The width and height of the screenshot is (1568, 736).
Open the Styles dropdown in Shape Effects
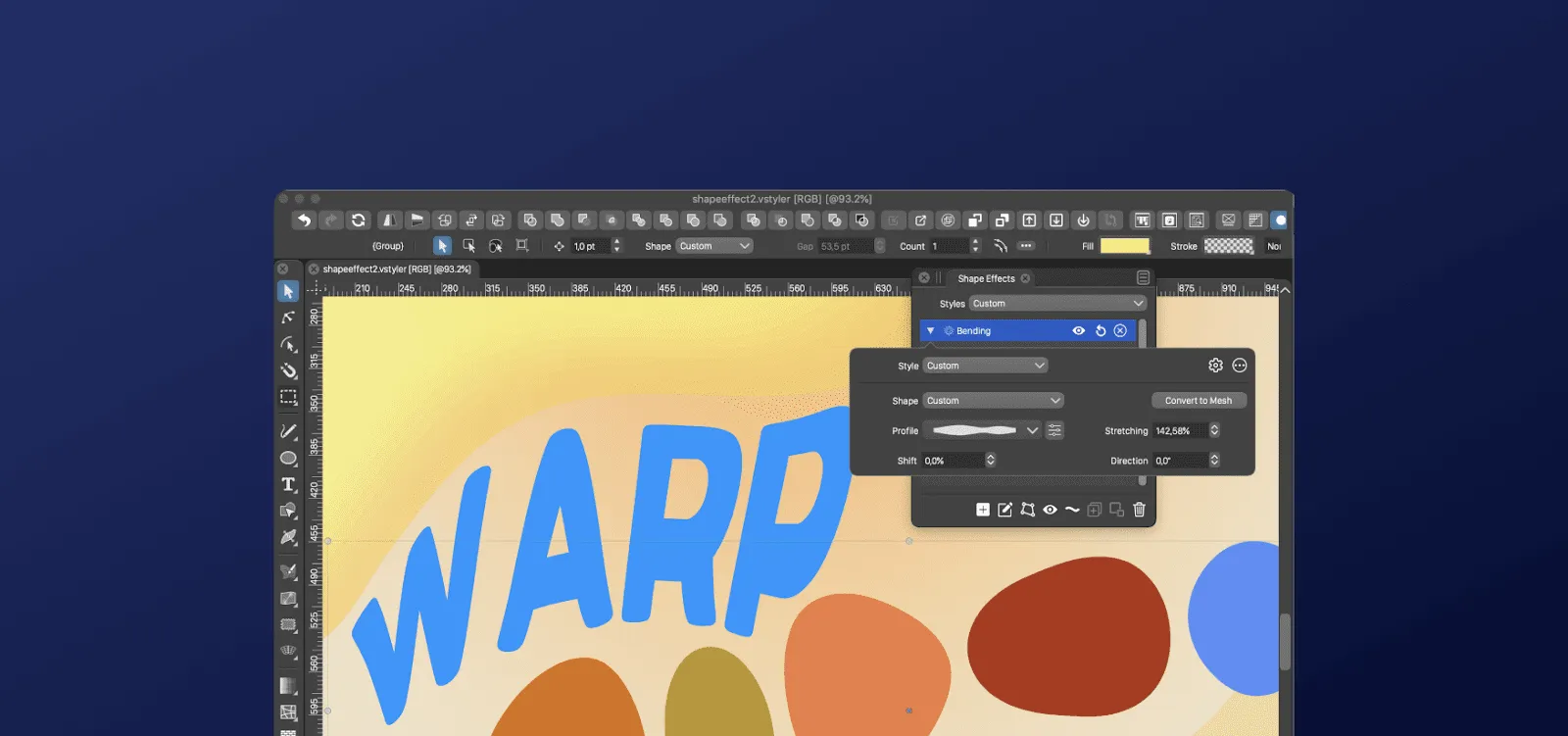(1057, 304)
